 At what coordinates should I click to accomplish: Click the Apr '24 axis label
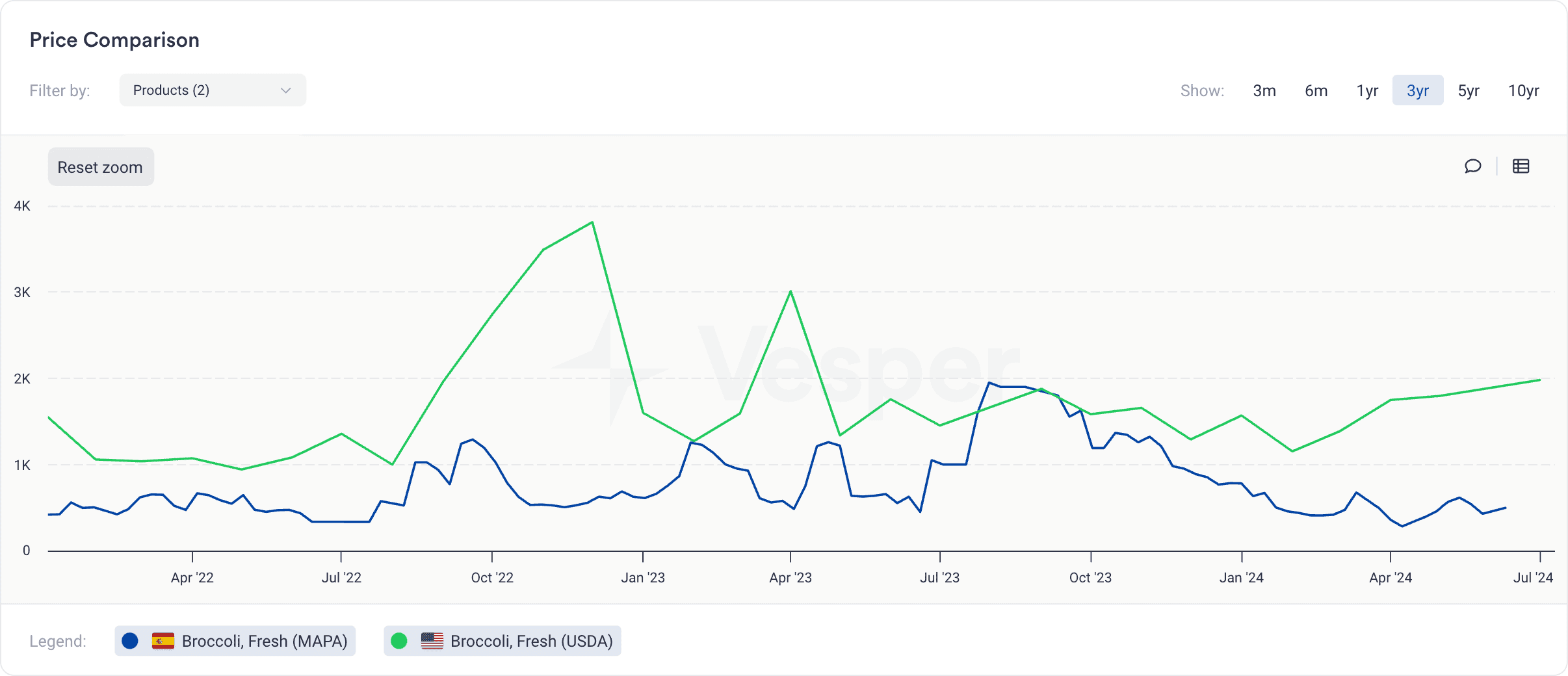pyautogui.click(x=1391, y=577)
